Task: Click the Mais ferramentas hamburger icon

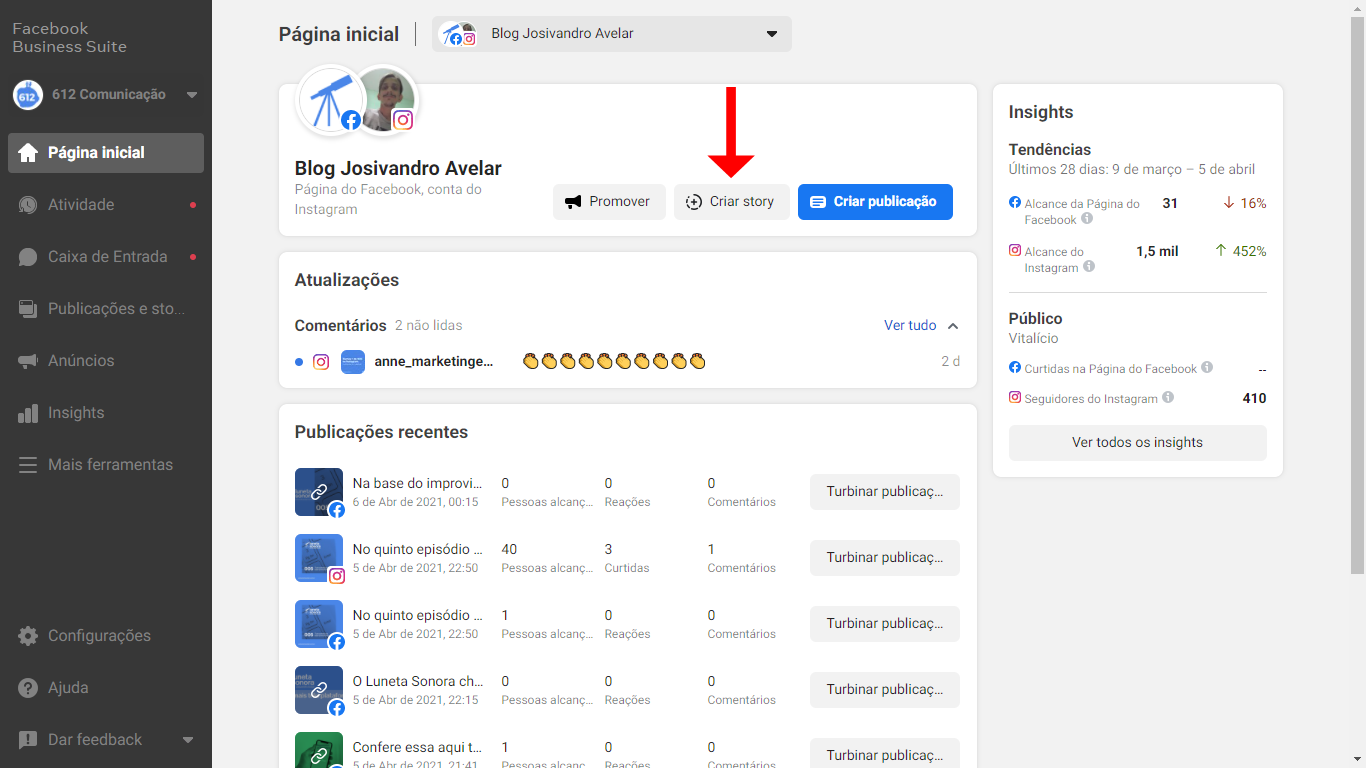Action: [28, 465]
